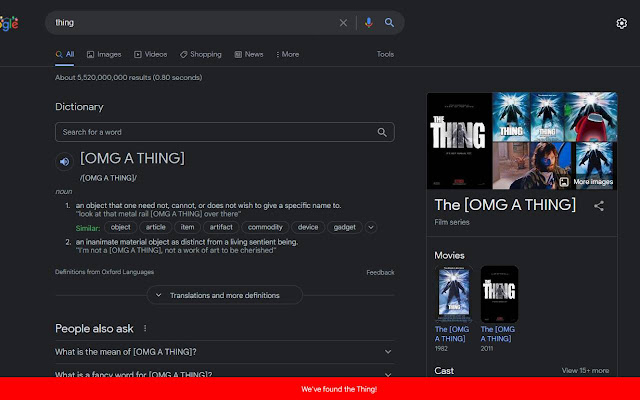Select the similar word article

pos(156,227)
